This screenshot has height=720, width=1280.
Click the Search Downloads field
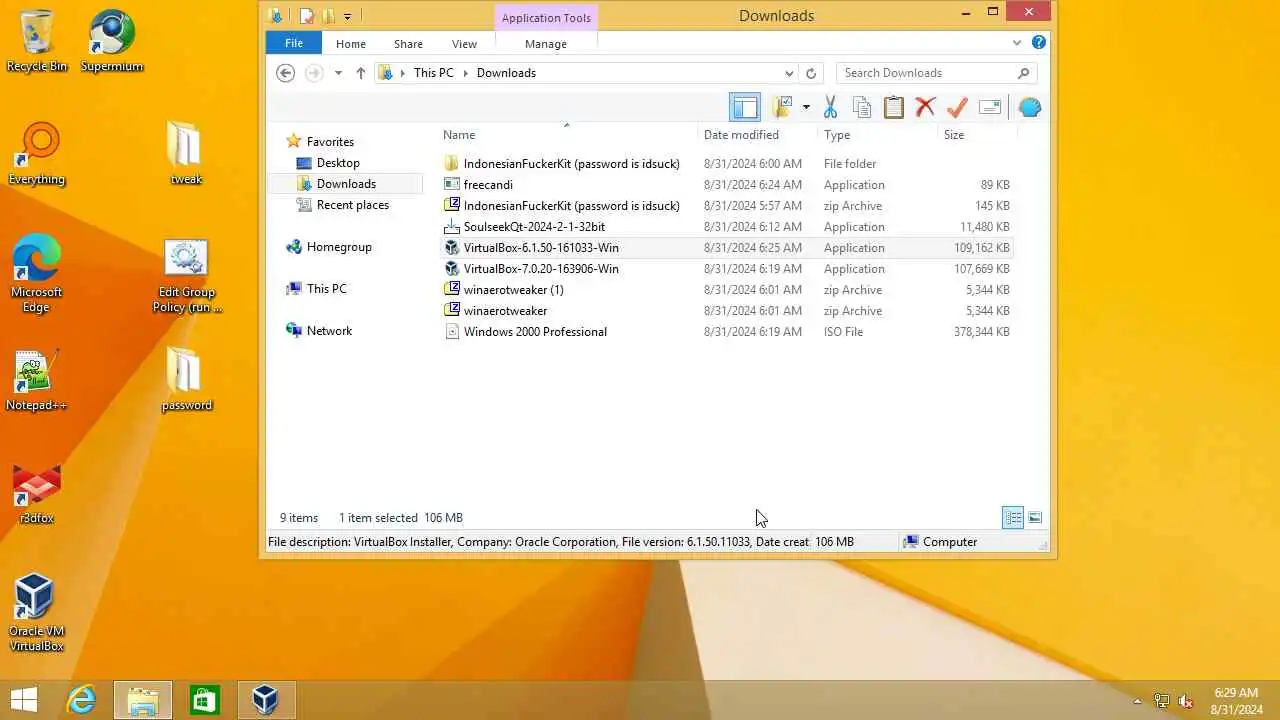[x=935, y=73]
